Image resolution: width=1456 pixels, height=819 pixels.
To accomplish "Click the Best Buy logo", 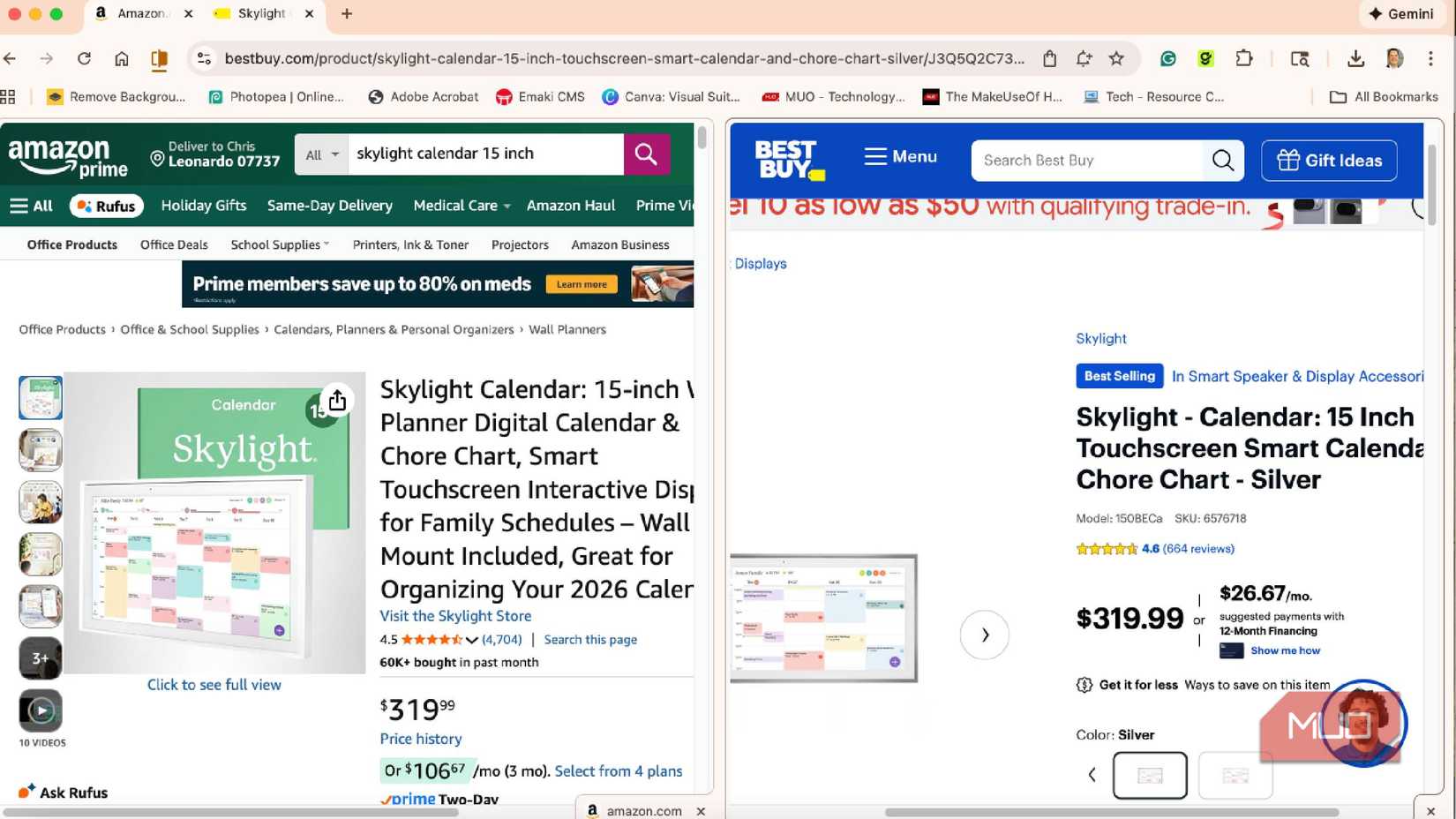I will (x=788, y=159).
